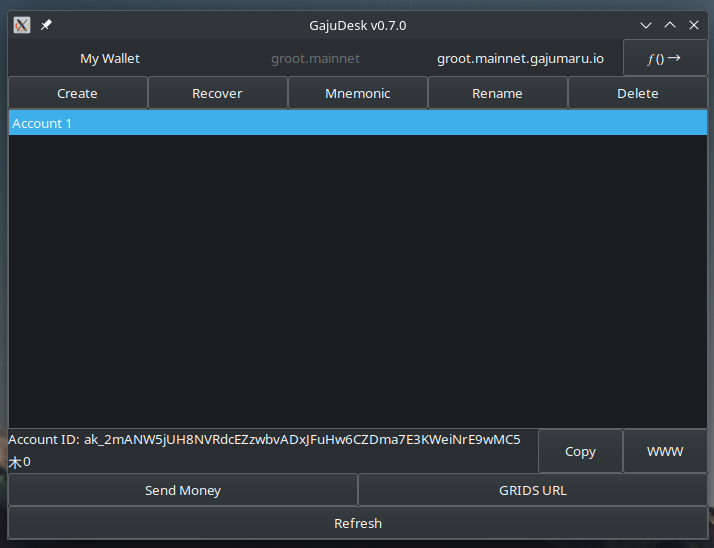Open the GRIDS URL dialog
Image resolution: width=714 pixels, height=548 pixels.
[532, 490]
